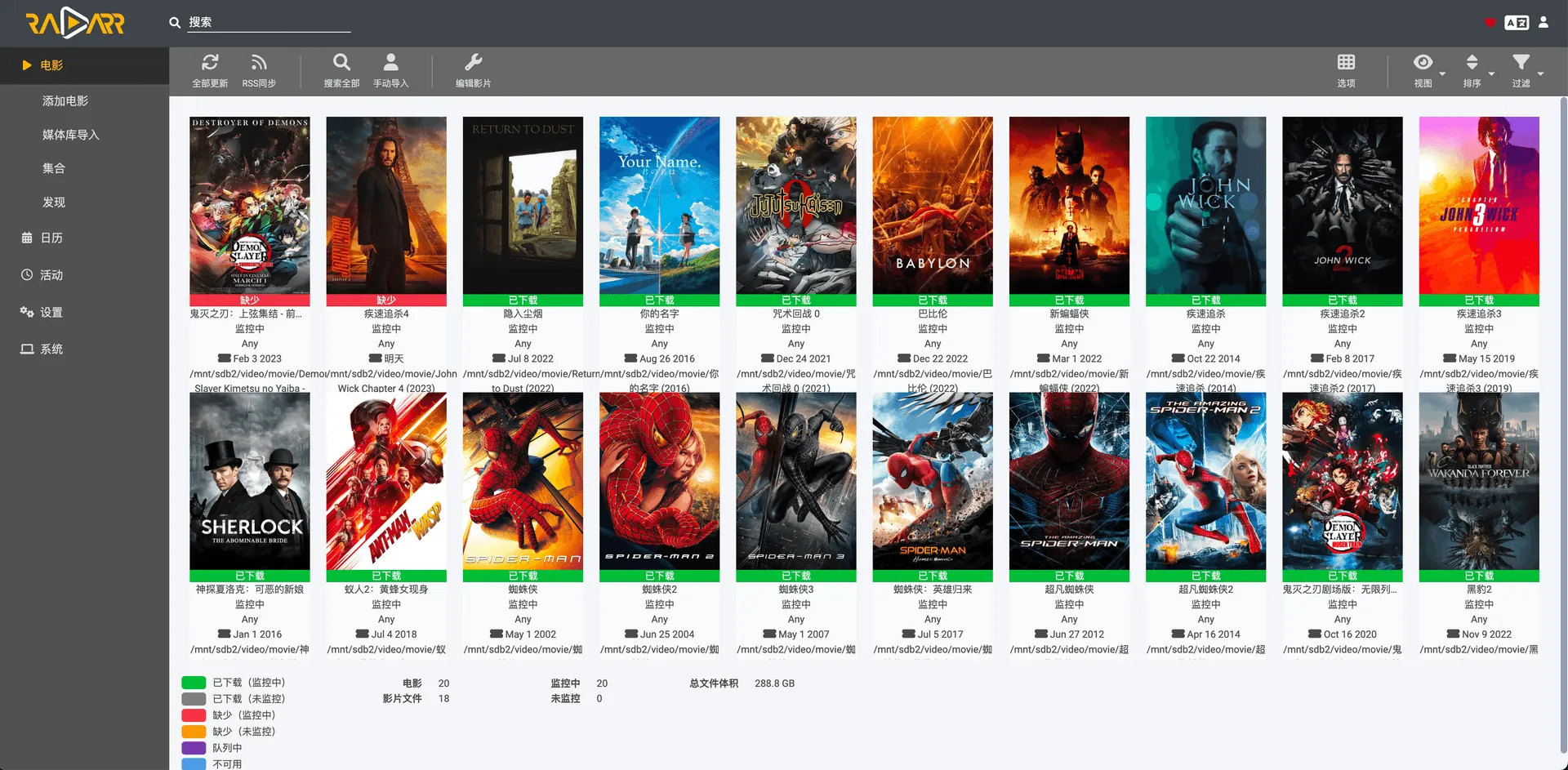
Task: Click the wrench movie editor icon
Action: pos(473,63)
